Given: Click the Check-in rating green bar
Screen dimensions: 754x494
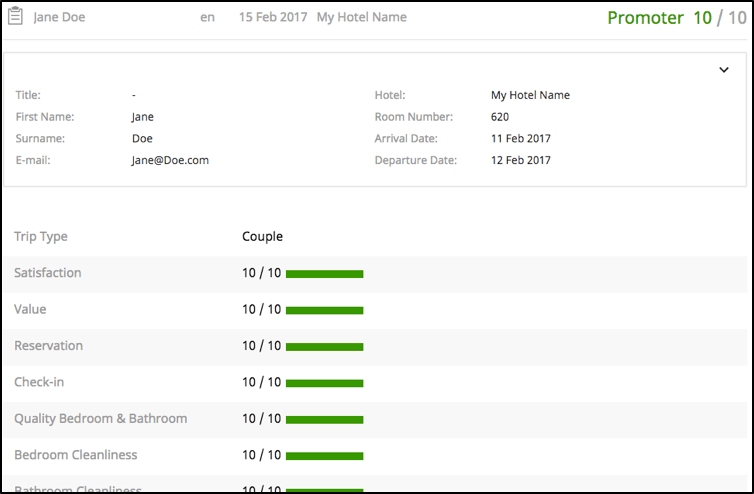Looking at the screenshot, I should 324,383.
